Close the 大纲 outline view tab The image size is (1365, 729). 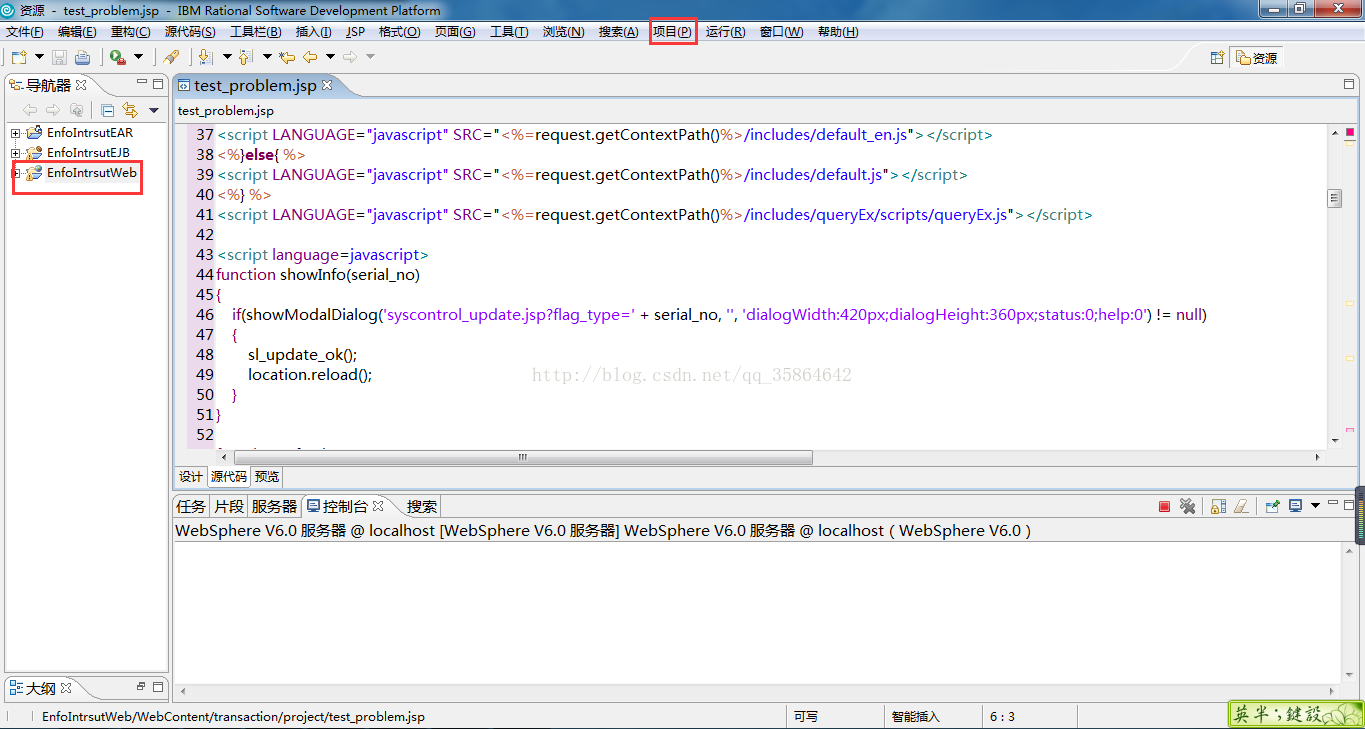pyautogui.click(x=66, y=688)
